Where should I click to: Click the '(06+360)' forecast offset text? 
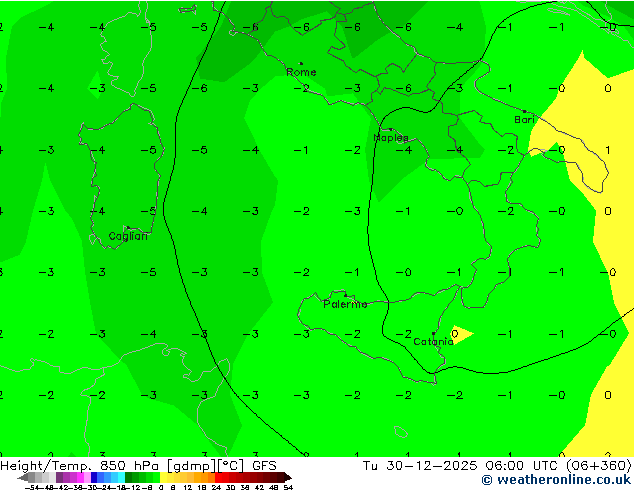point(599,466)
